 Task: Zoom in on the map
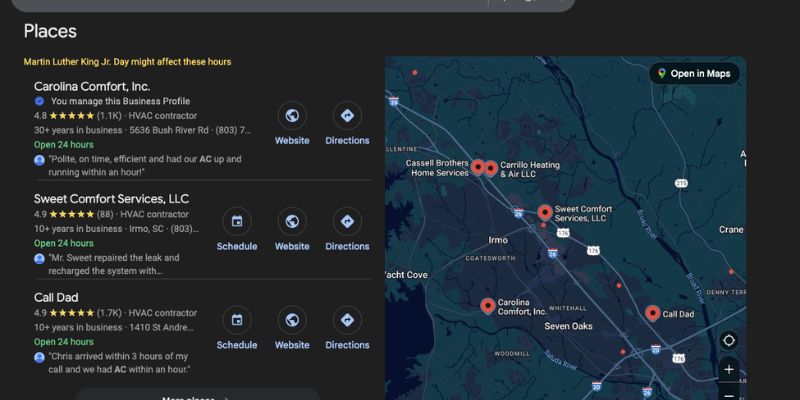729,369
